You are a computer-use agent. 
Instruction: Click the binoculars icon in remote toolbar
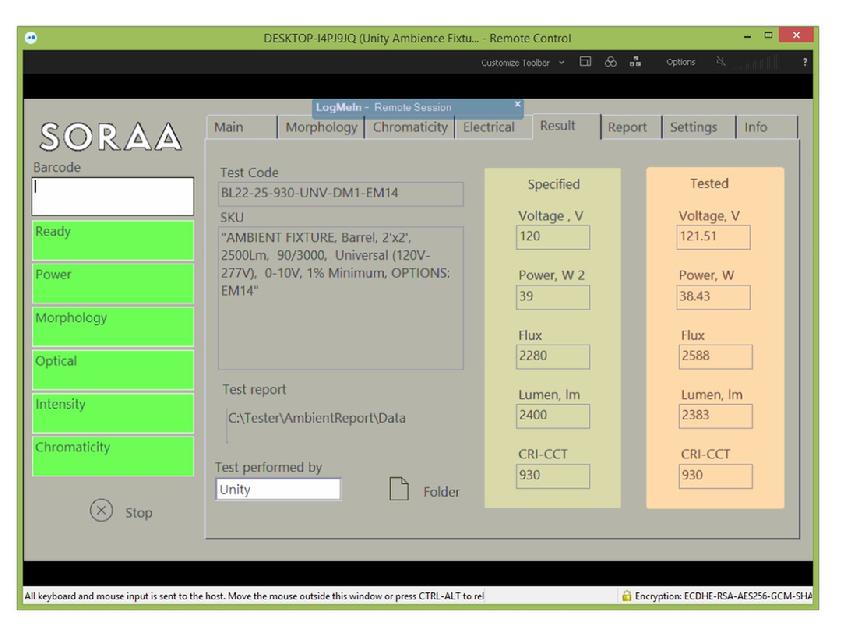pos(610,62)
